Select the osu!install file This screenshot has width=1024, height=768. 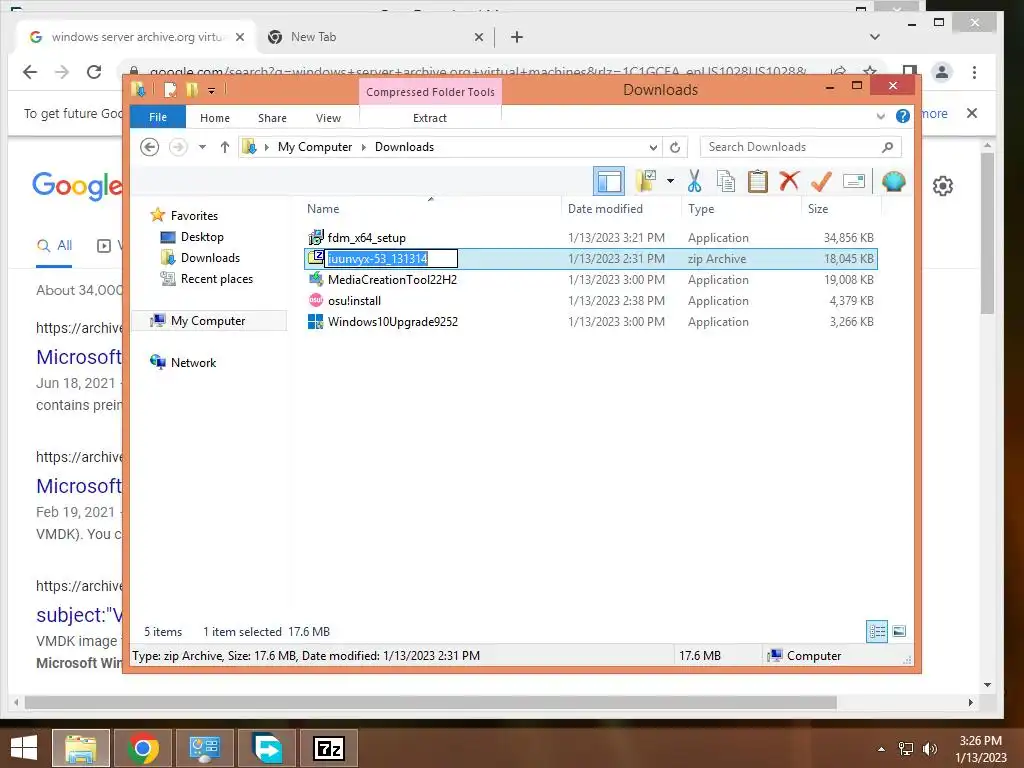[x=354, y=300]
